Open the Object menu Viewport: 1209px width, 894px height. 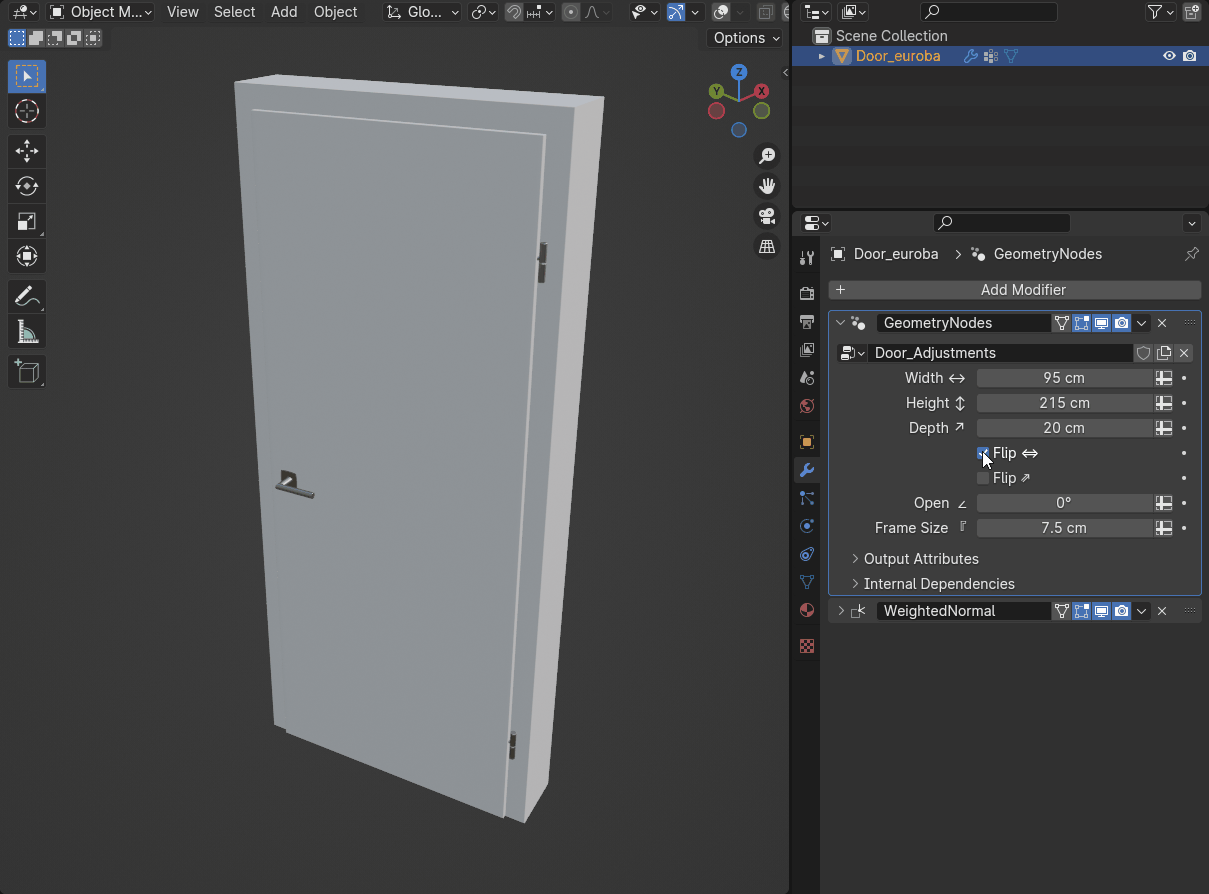(335, 12)
